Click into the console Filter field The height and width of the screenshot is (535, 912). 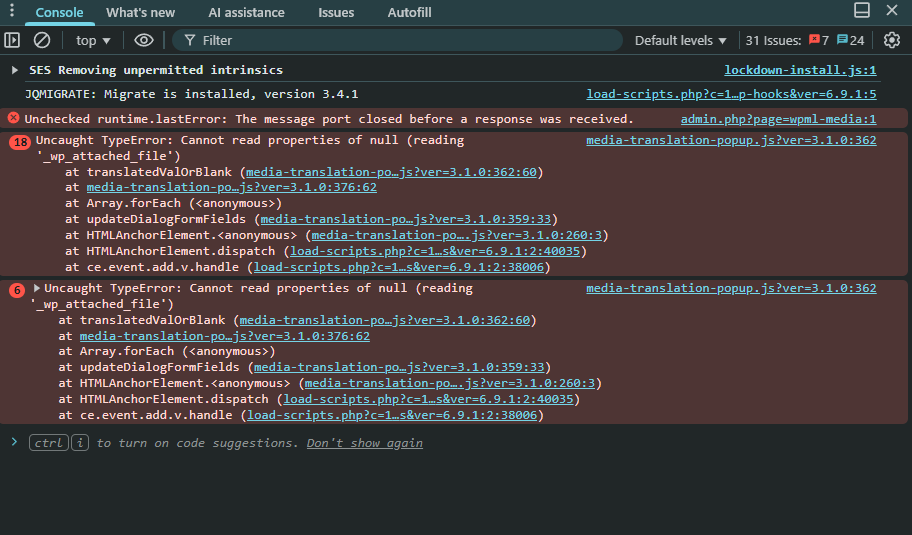coord(400,40)
